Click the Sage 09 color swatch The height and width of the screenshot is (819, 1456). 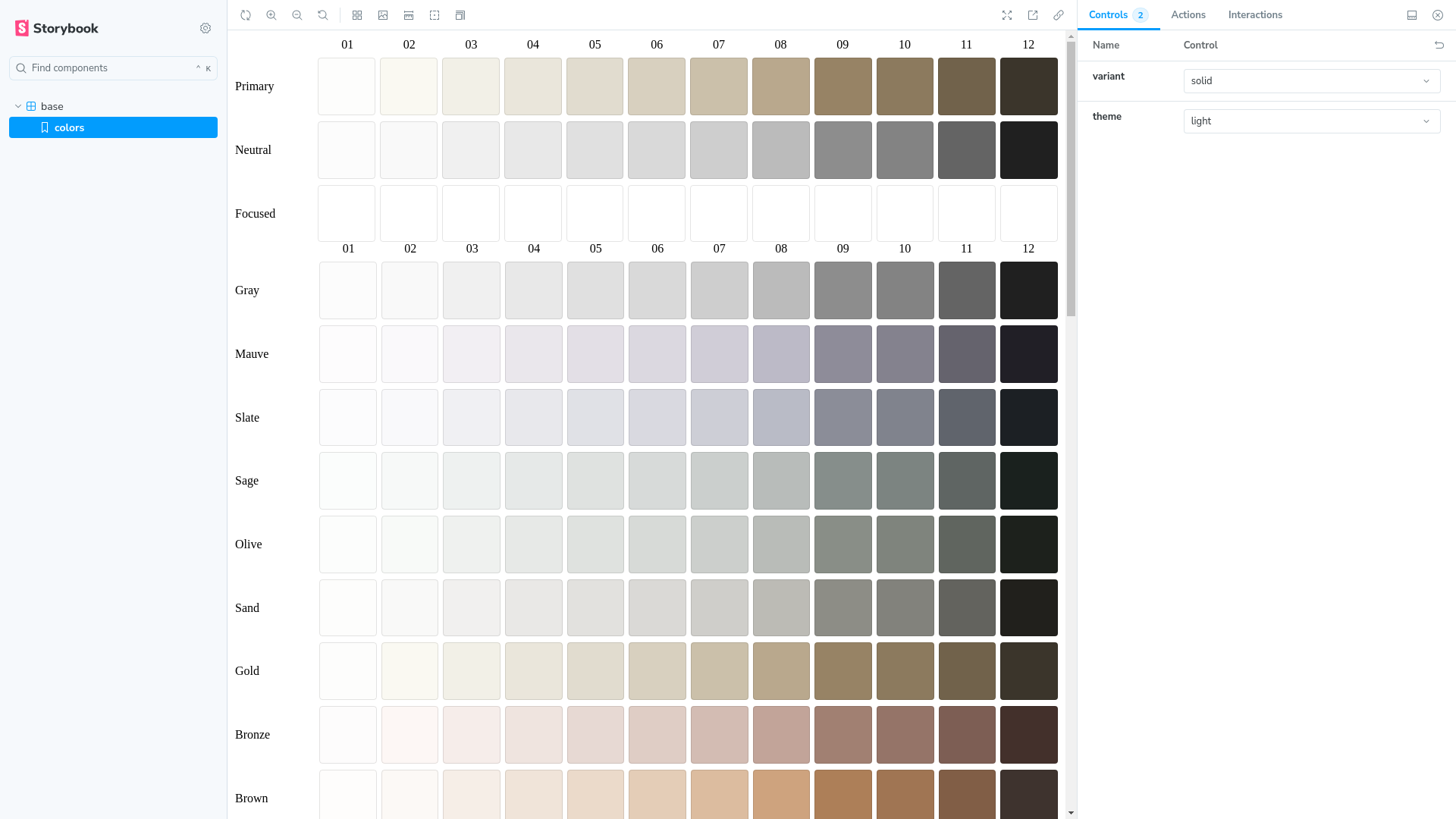coord(843,481)
